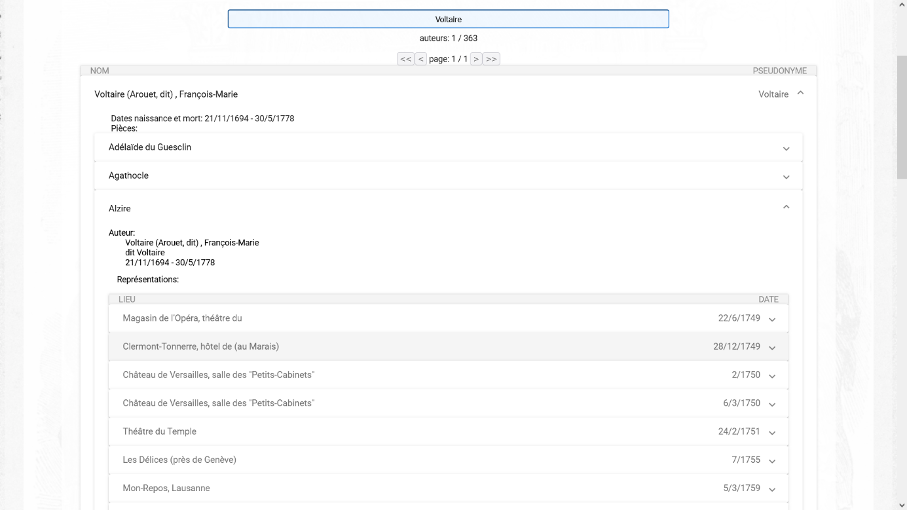Click the Voltaire search input field
This screenshot has height=510, width=908.
pyautogui.click(x=448, y=19)
